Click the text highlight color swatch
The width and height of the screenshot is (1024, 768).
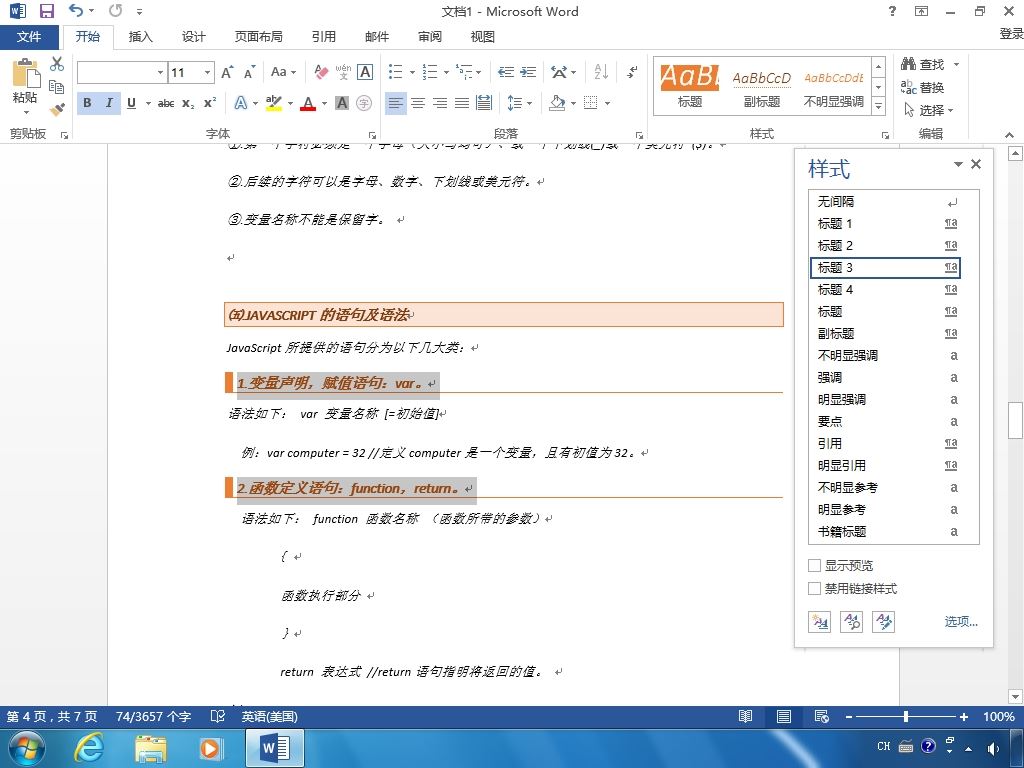[274, 103]
